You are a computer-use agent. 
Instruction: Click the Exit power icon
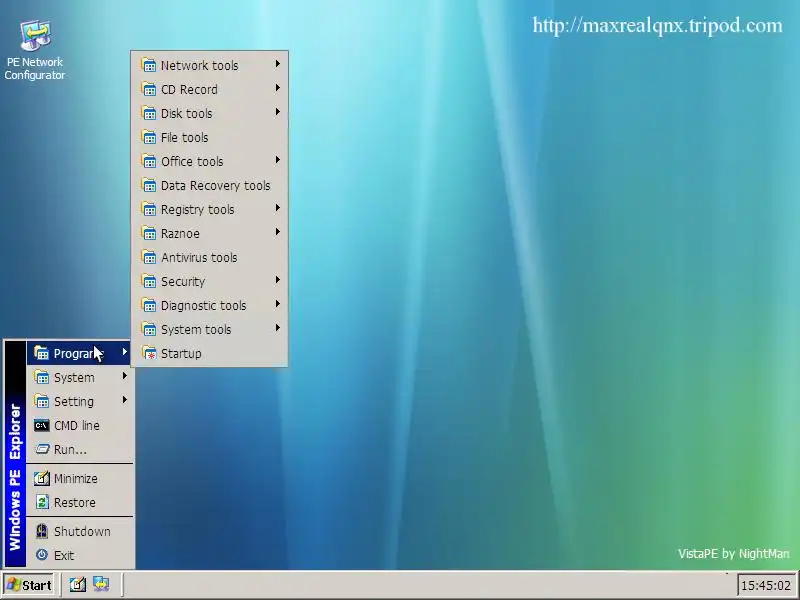(42, 555)
